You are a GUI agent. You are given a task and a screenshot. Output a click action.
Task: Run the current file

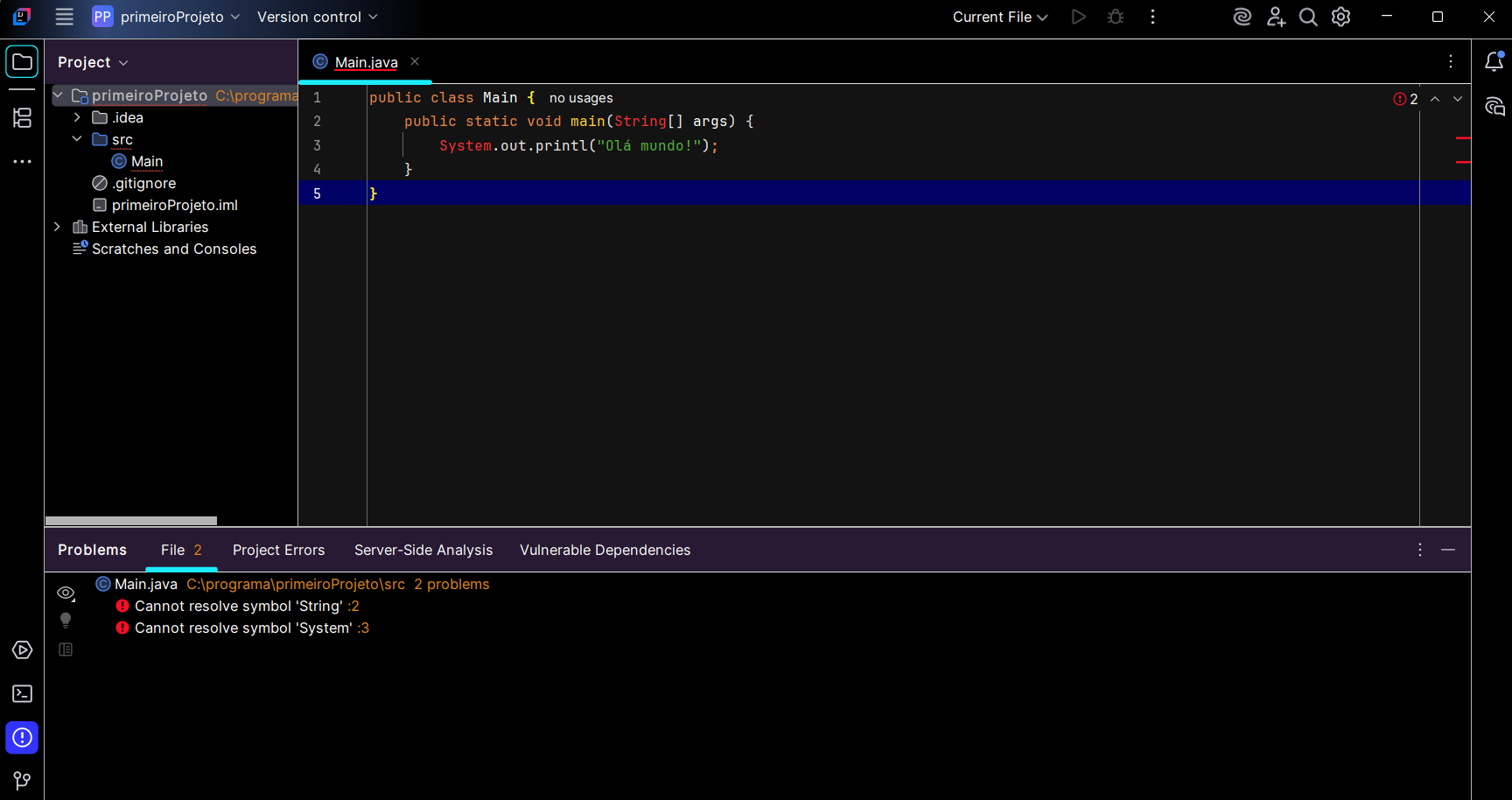pyautogui.click(x=1079, y=17)
